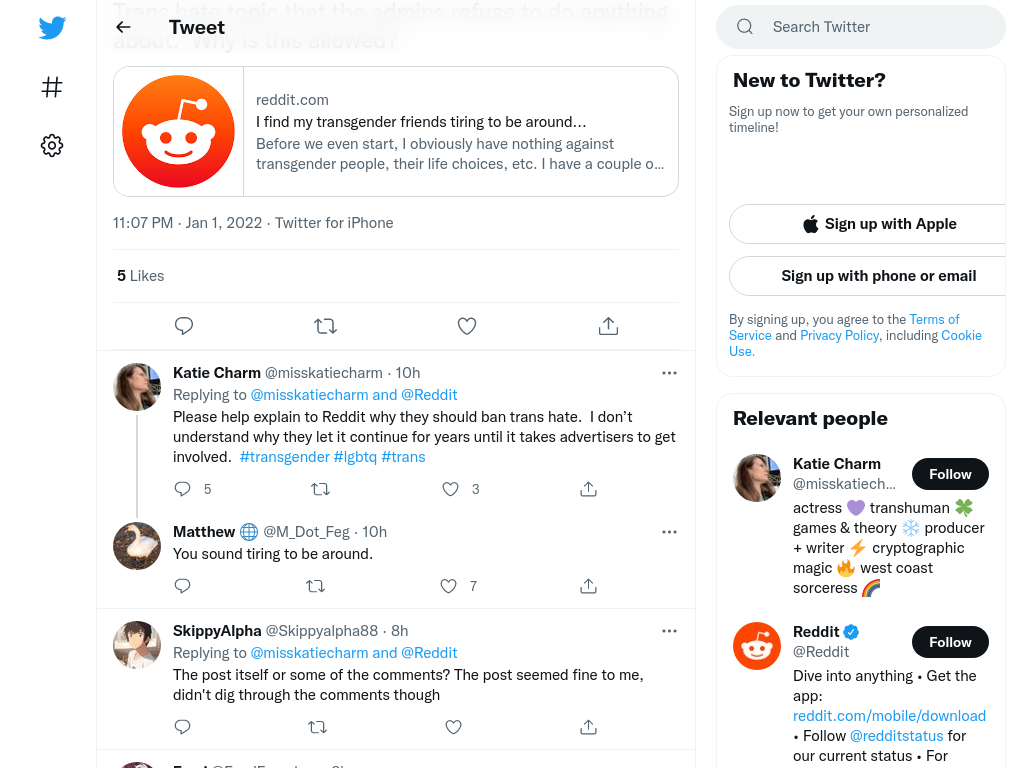Screen dimensions: 1024x768
Task: Sign up with Apple
Action: coord(879,224)
